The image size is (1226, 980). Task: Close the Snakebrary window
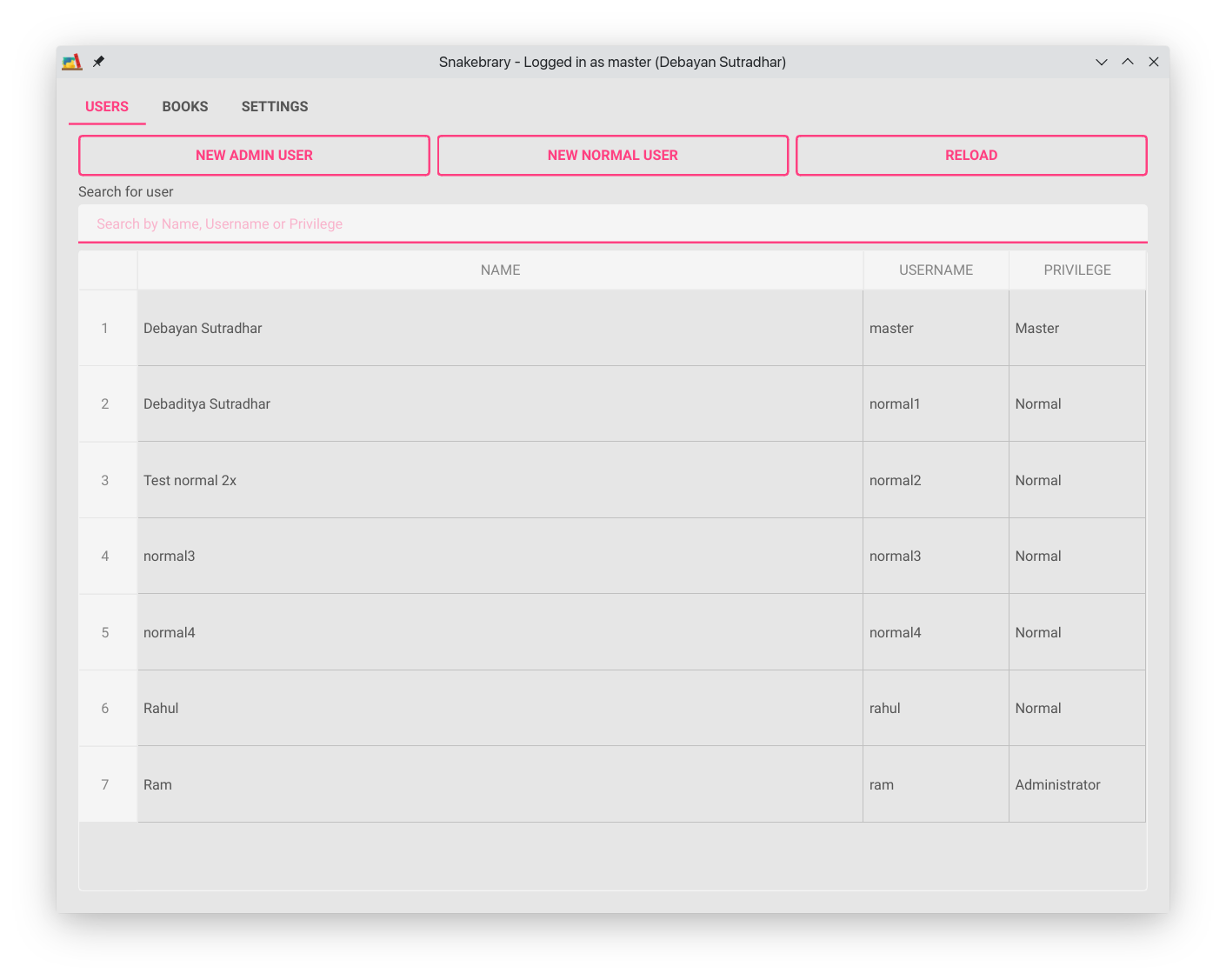pyautogui.click(x=1154, y=62)
